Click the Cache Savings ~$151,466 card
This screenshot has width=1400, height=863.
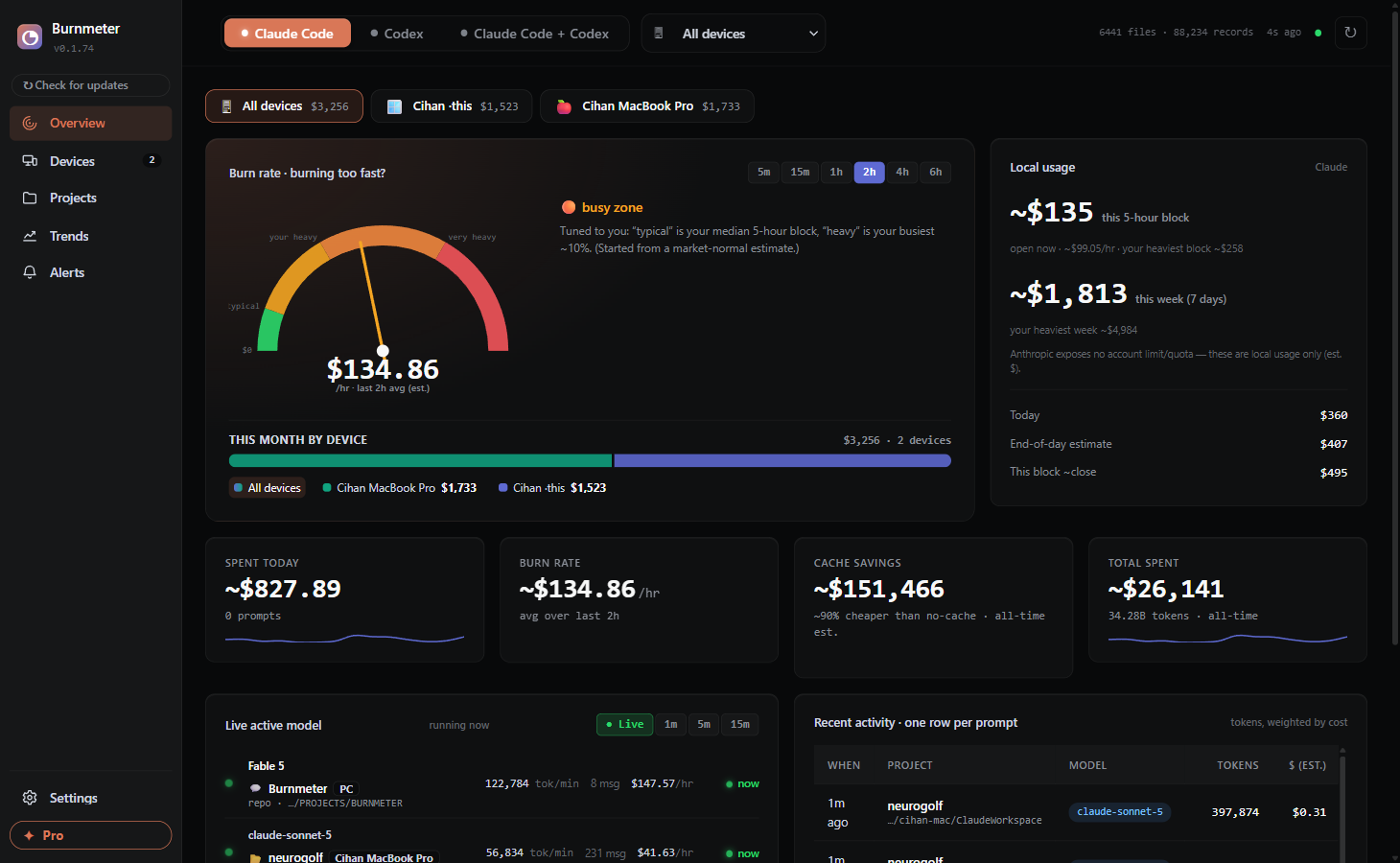tap(933, 608)
